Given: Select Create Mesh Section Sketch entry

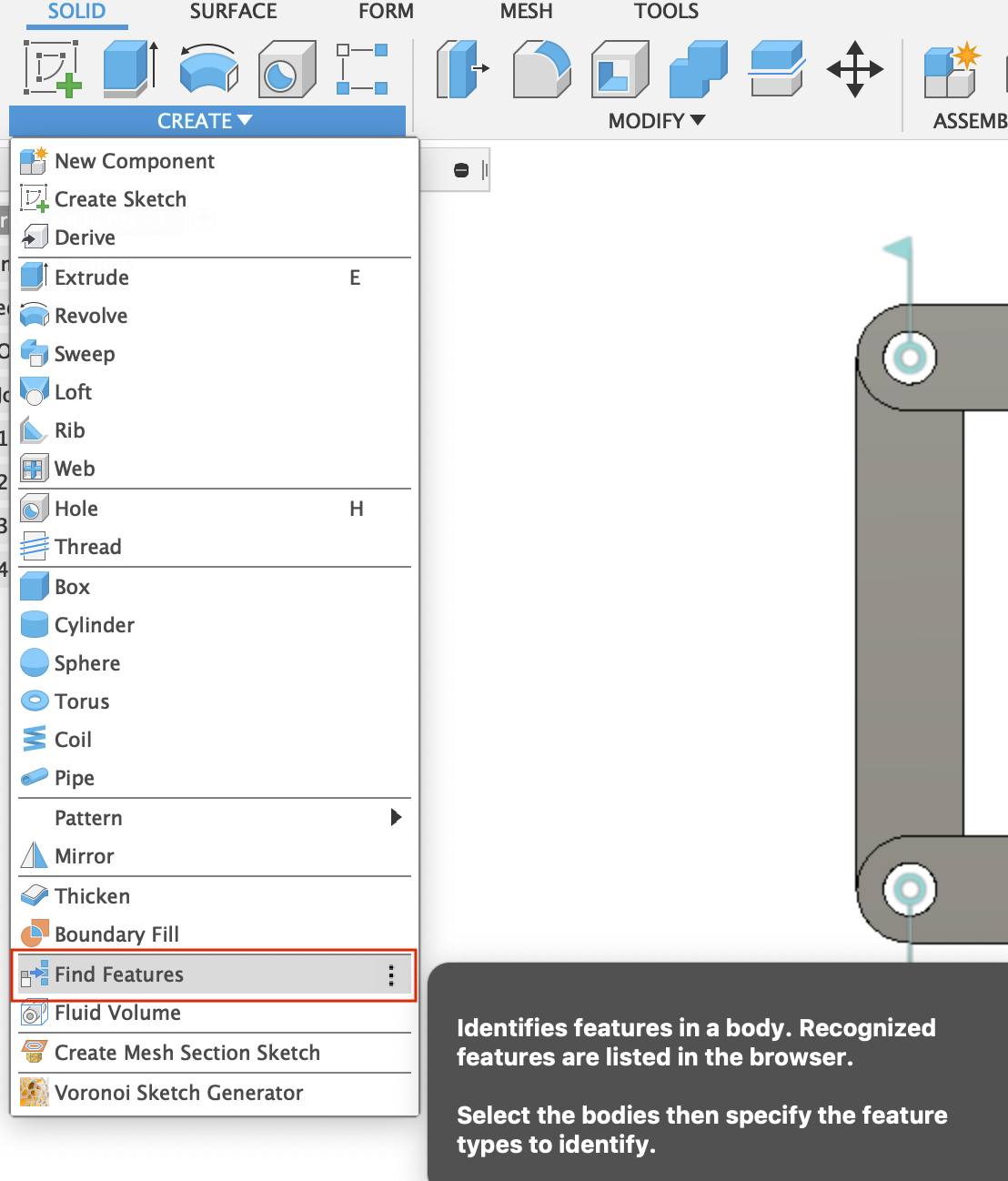Looking at the screenshot, I should [x=215, y=1053].
